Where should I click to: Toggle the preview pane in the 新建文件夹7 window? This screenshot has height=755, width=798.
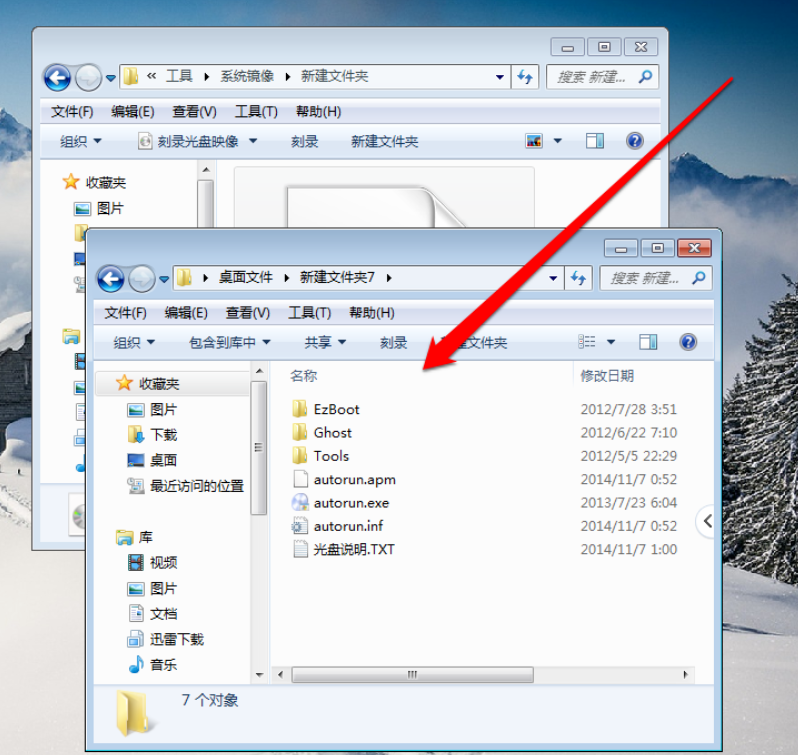point(648,342)
